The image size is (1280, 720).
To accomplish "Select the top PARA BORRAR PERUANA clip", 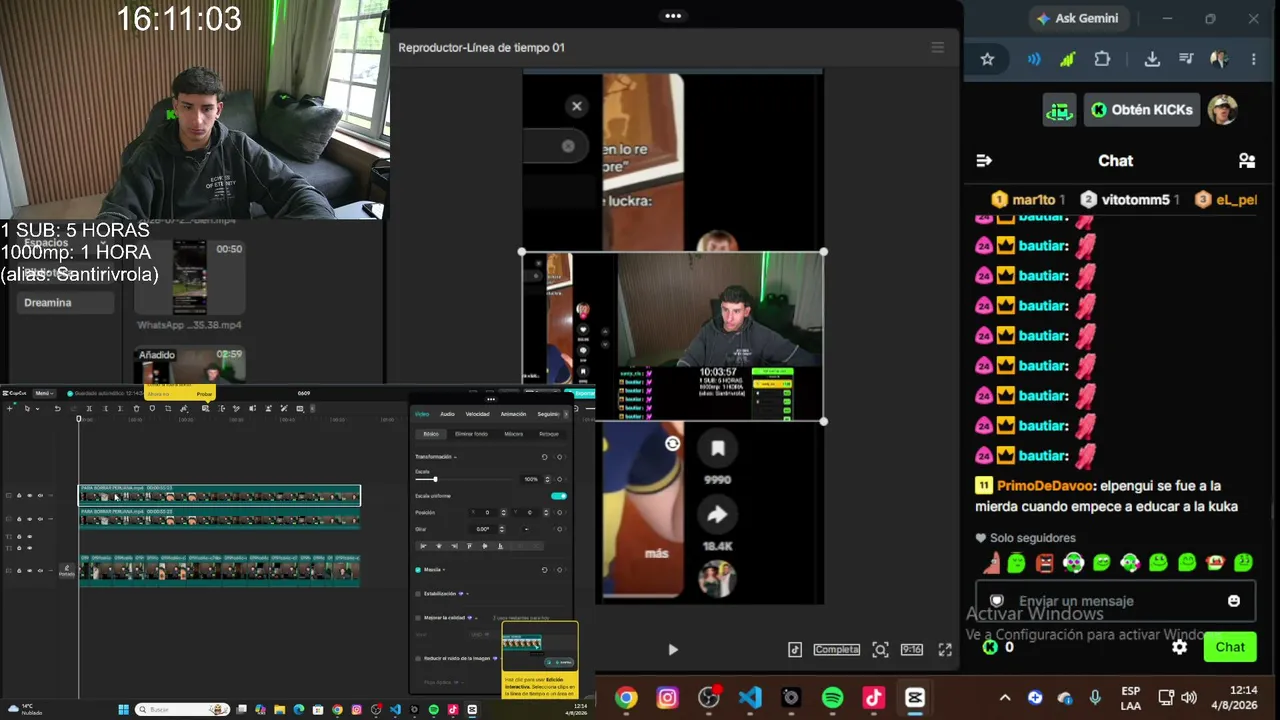I will [220, 495].
